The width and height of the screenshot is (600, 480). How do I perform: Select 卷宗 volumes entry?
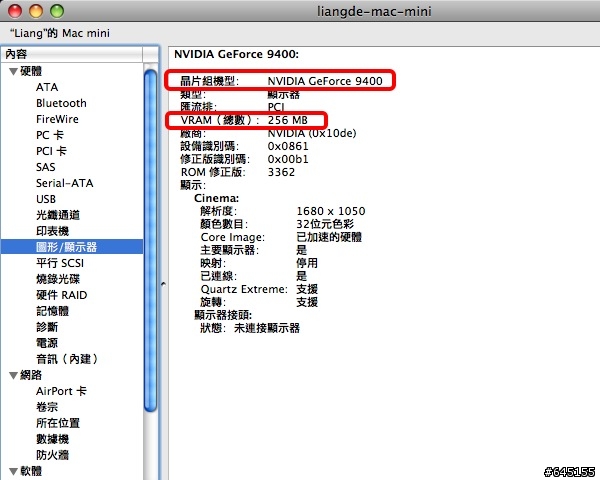47,407
